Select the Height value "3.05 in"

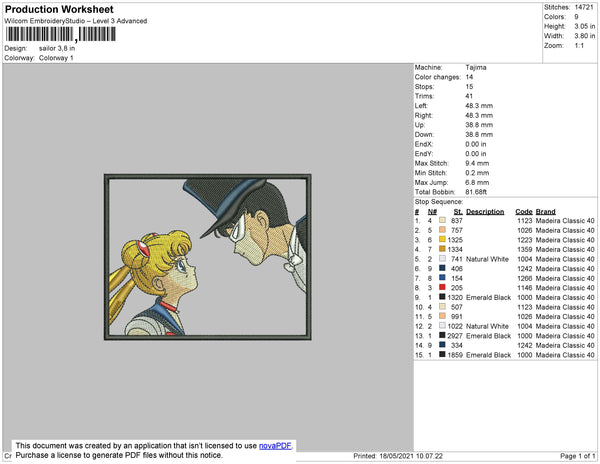[584, 26]
